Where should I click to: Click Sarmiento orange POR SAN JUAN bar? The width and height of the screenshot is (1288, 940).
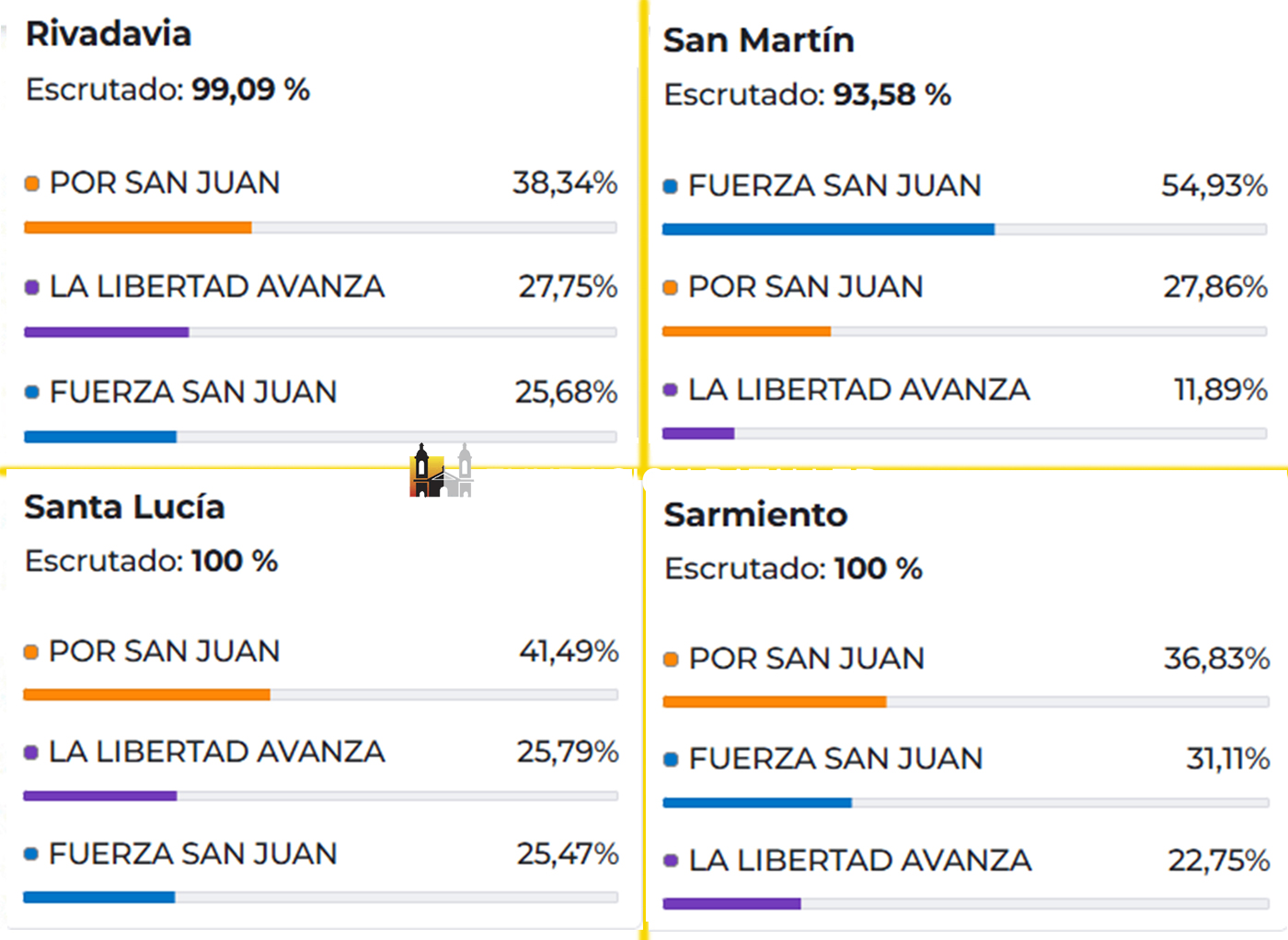[775, 702]
